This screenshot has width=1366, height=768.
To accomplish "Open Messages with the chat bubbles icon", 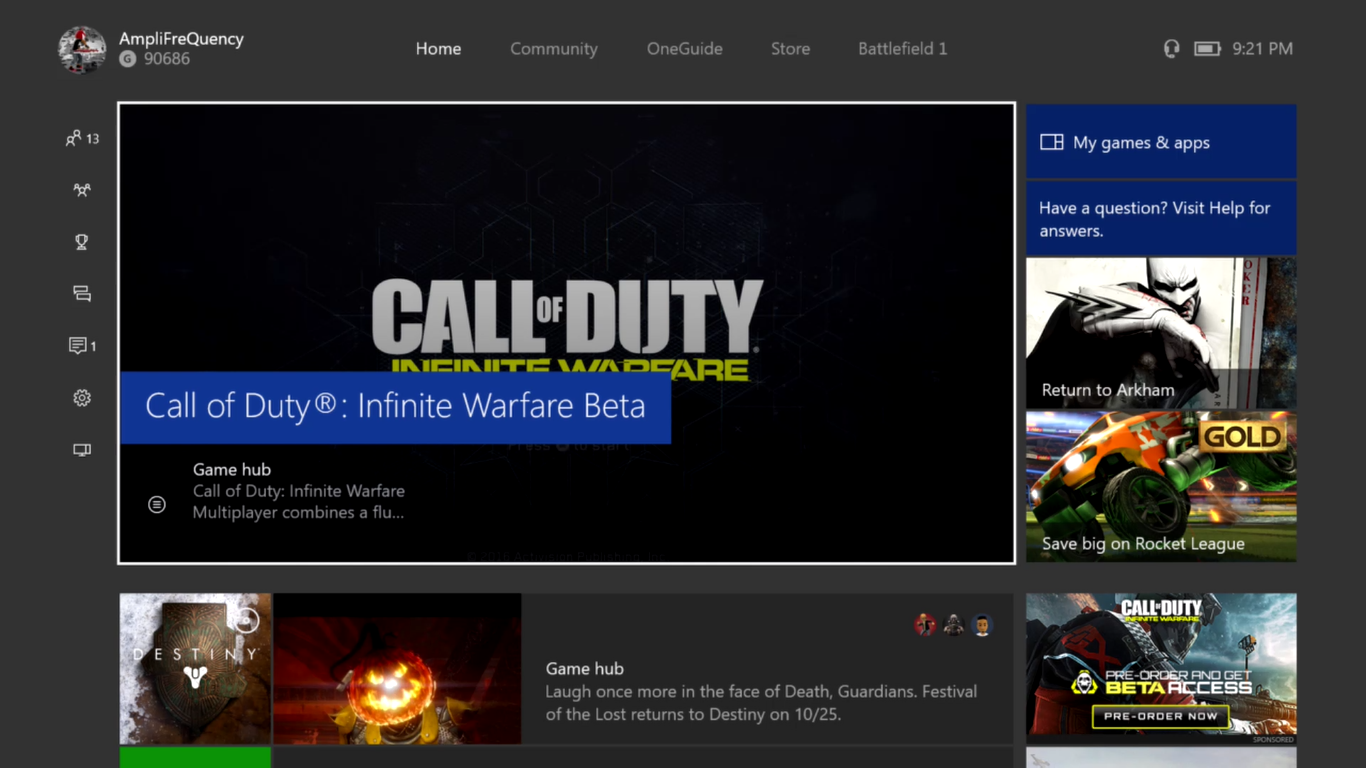I will tap(82, 294).
